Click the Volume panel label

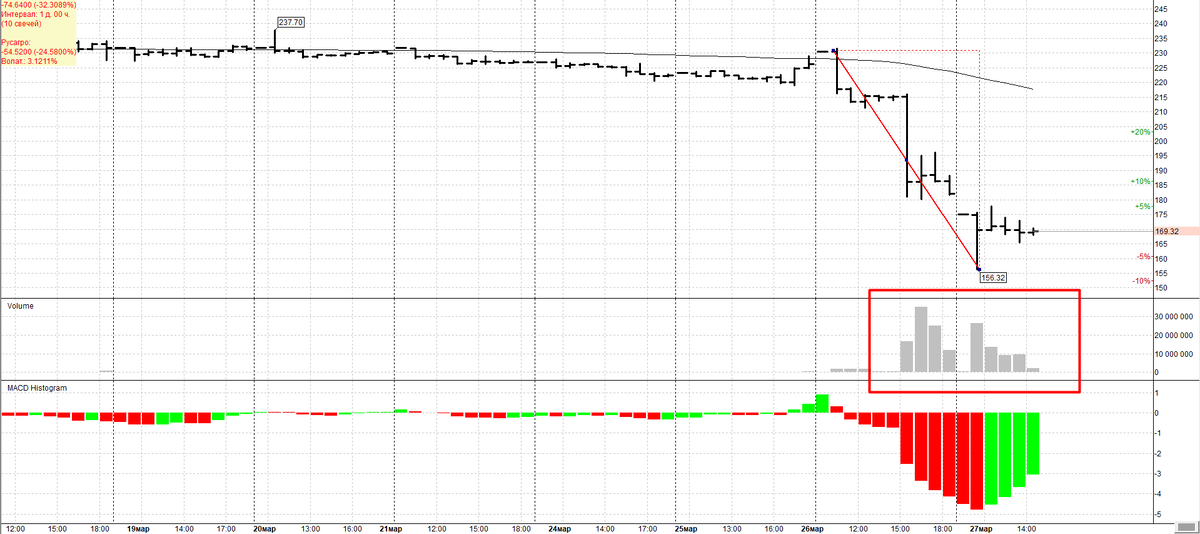point(20,305)
